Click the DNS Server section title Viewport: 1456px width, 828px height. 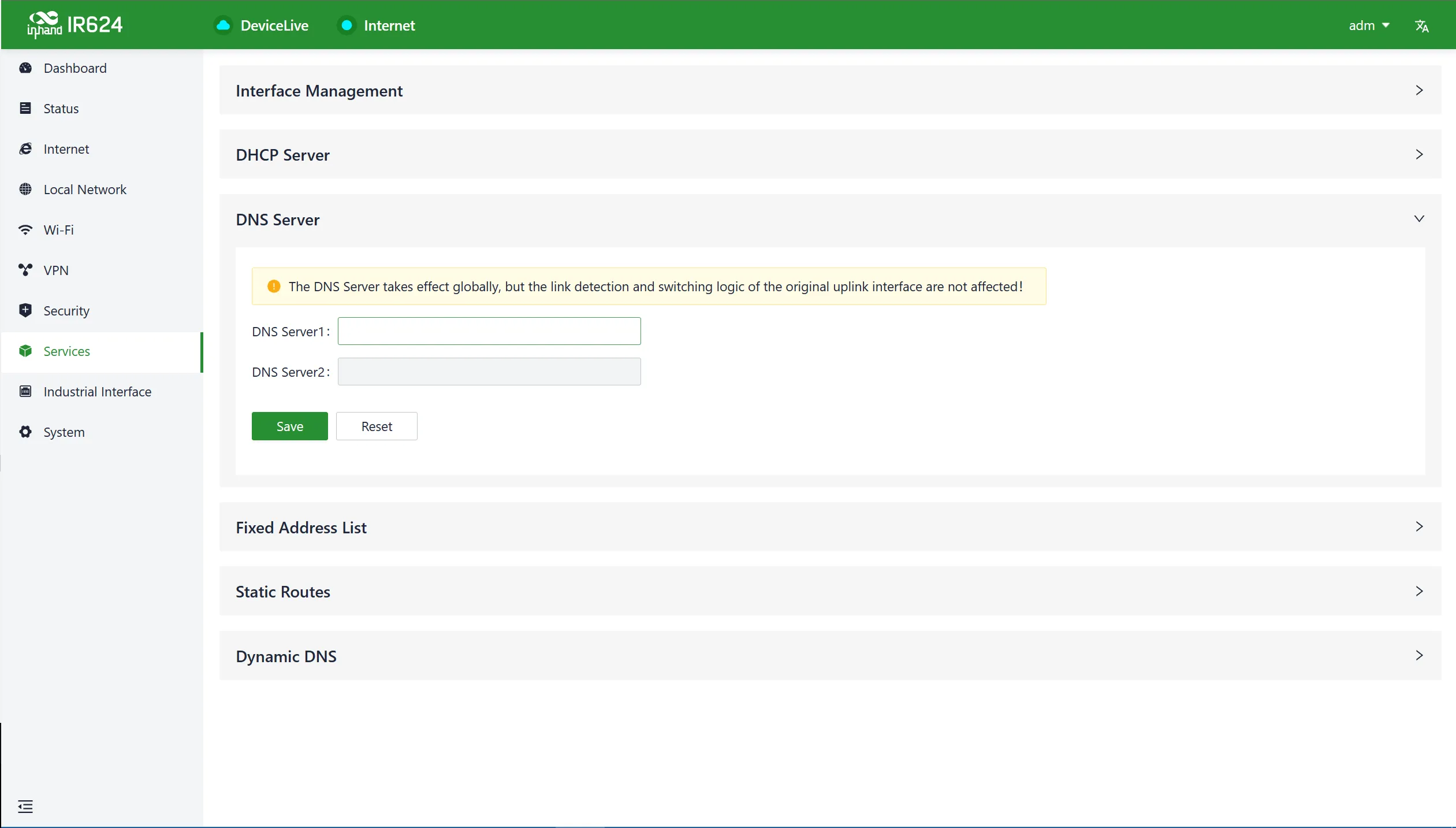(278, 220)
